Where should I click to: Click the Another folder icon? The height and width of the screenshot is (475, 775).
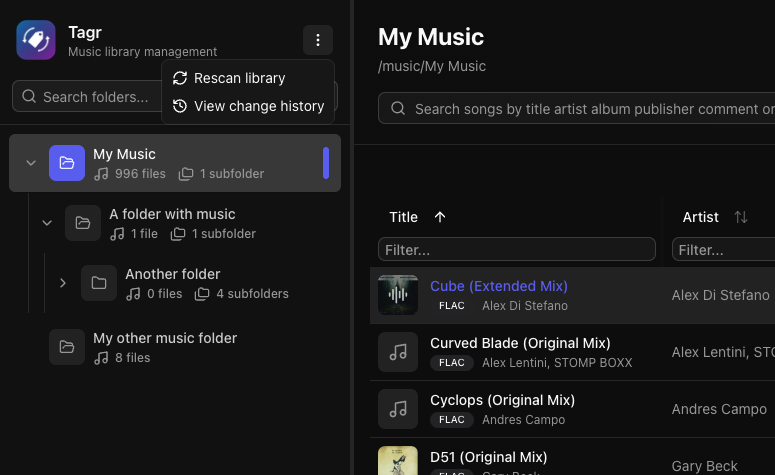point(99,283)
